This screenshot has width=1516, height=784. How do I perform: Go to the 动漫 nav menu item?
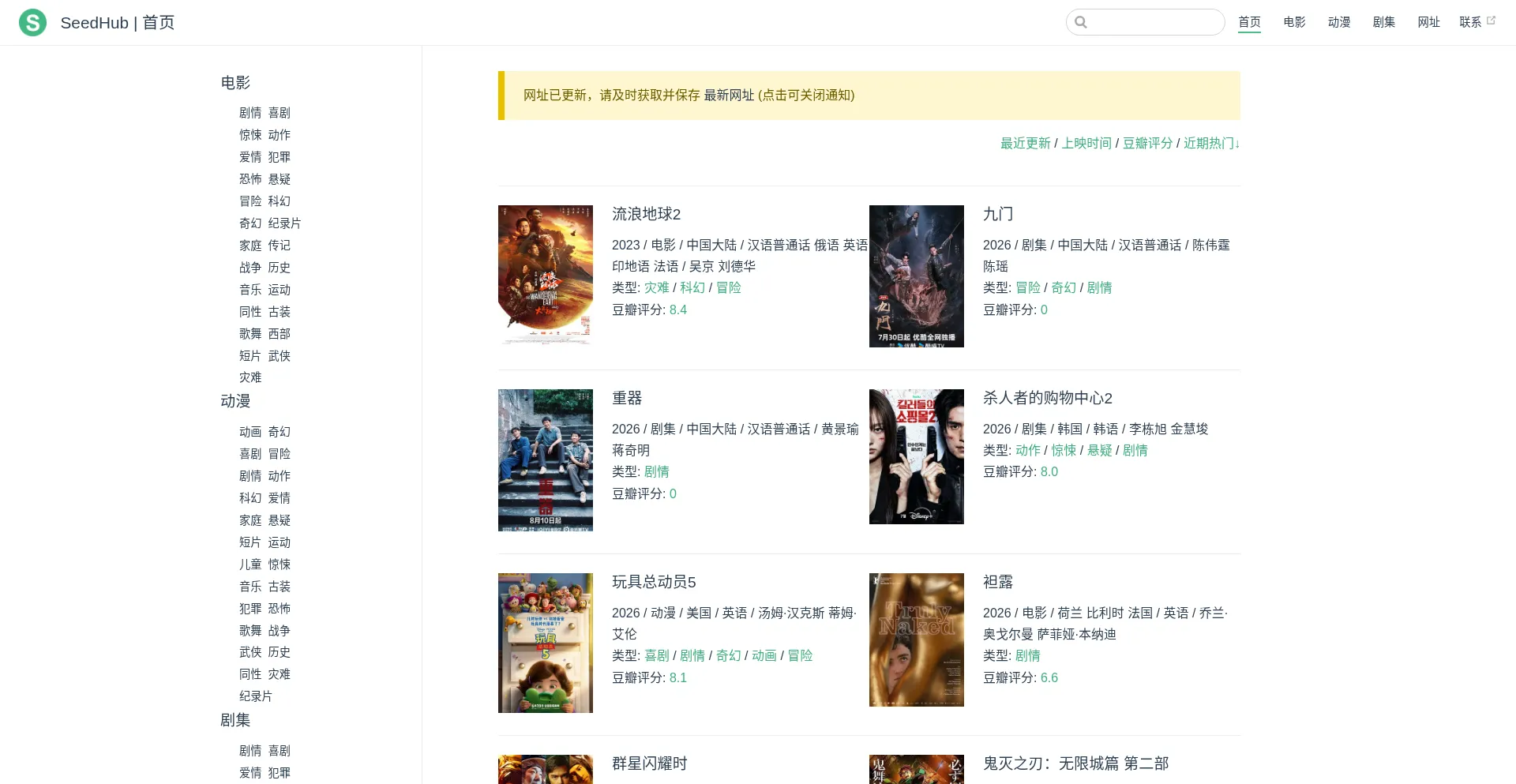(x=1339, y=22)
